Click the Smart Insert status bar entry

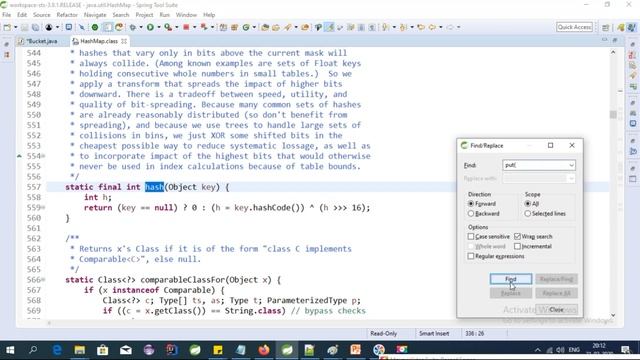tap(434, 333)
